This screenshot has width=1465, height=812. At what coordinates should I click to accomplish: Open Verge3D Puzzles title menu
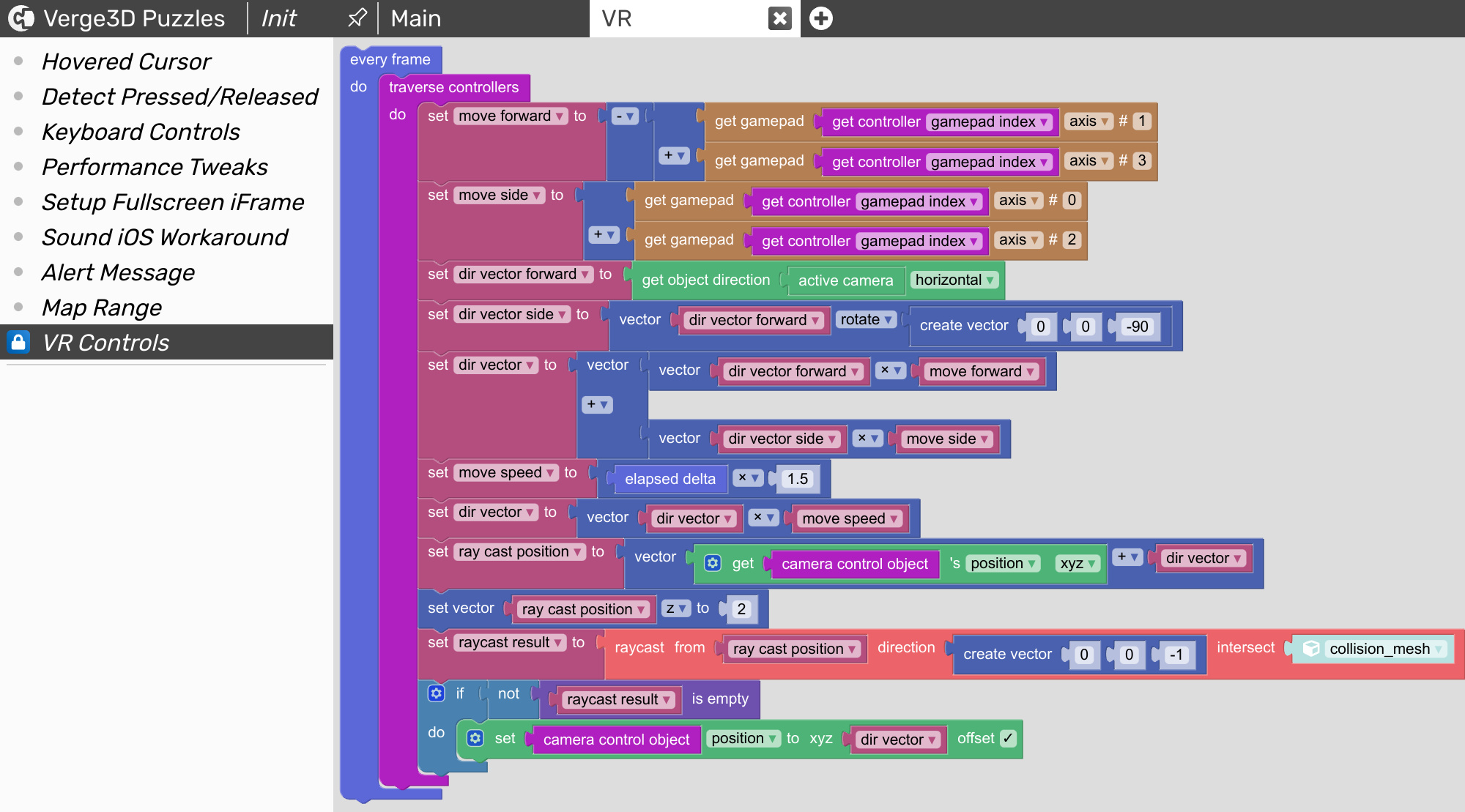[134, 18]
